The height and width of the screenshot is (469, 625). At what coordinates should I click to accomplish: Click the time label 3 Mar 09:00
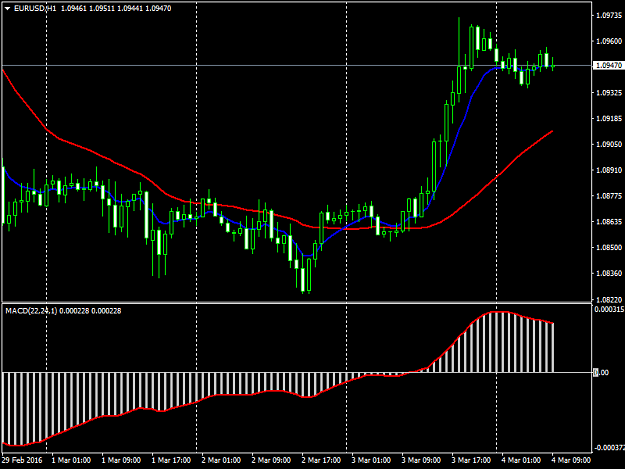click(421, 460)
